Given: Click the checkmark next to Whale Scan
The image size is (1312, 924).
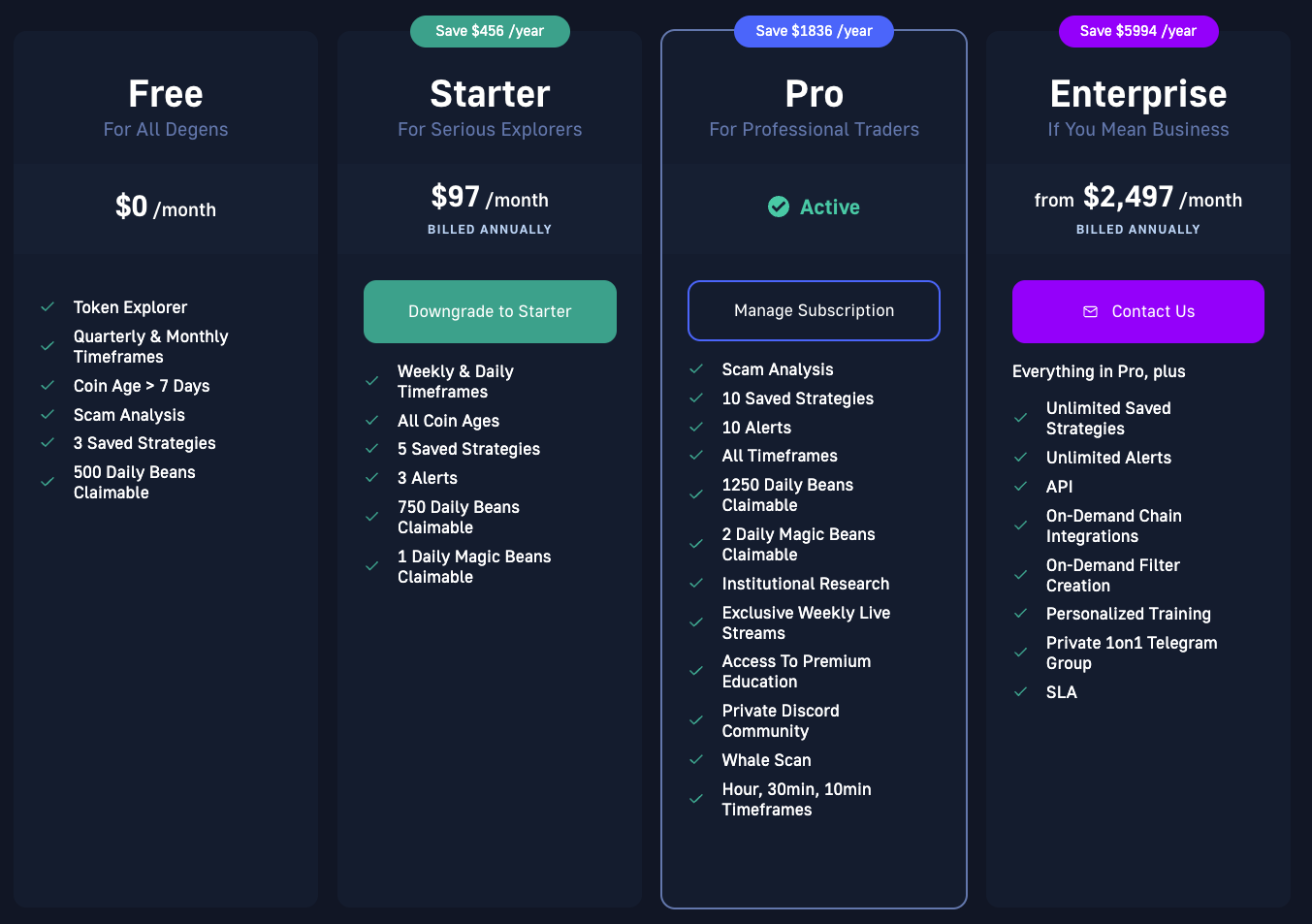Looking at the screenshot, I should (x=696, y=760).
